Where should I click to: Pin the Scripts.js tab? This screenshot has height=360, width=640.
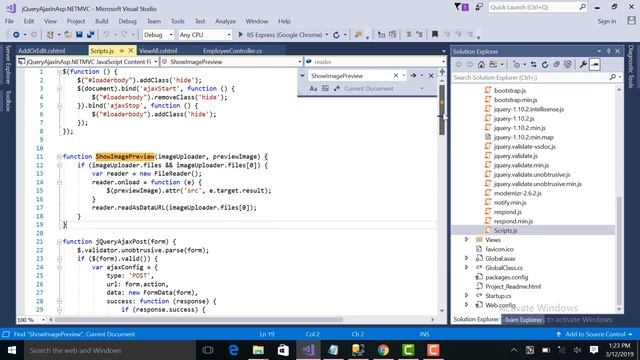point(121,51)
